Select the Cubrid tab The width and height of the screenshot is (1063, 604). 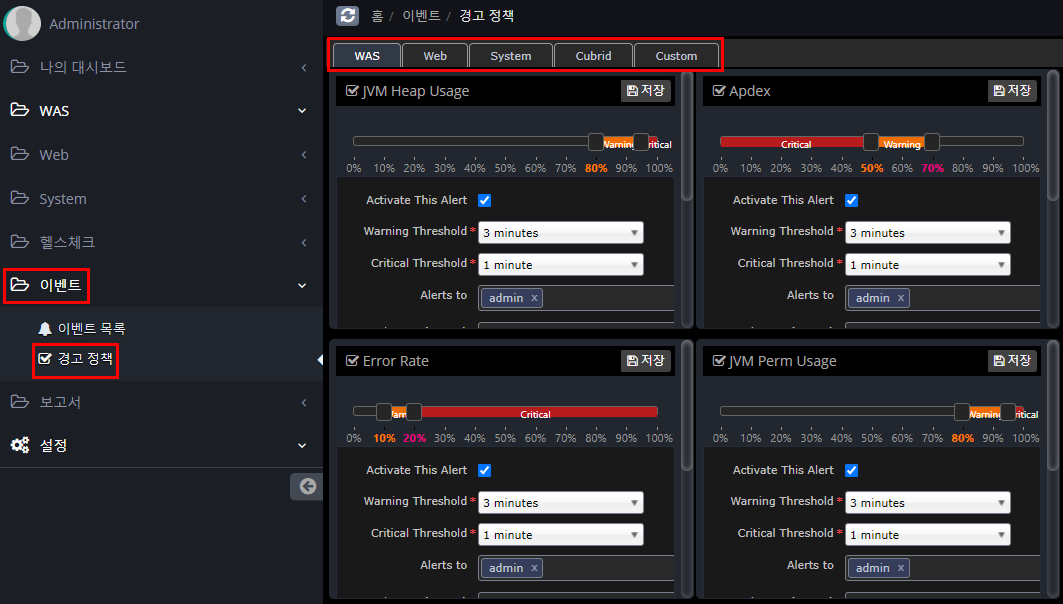coord(593,56)
